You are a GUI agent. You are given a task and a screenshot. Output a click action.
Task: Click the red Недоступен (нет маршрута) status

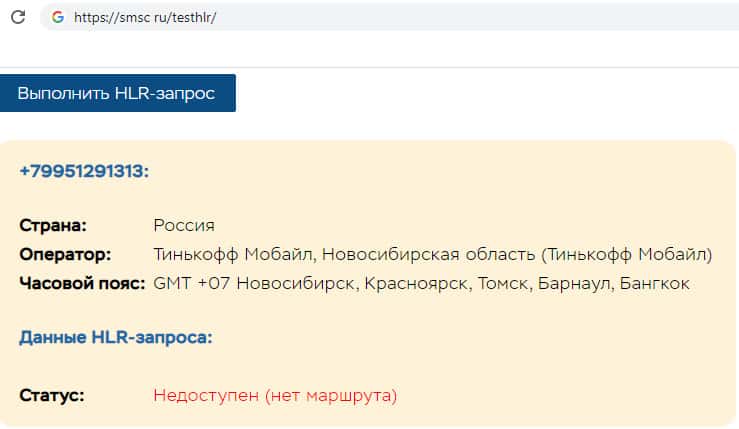(x=275, y=395)
